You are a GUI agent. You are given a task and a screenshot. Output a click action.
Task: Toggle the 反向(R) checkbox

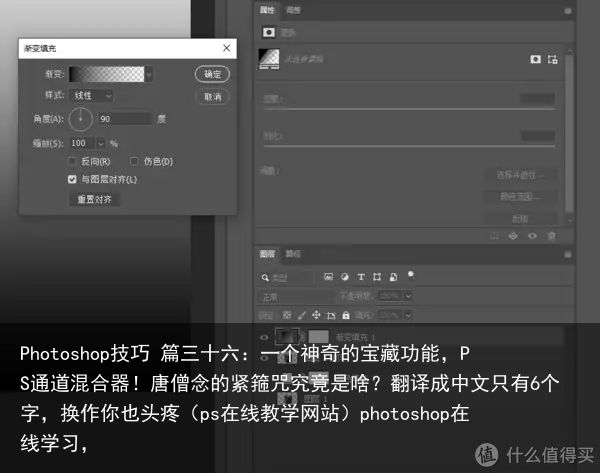[x=72, y=161]
